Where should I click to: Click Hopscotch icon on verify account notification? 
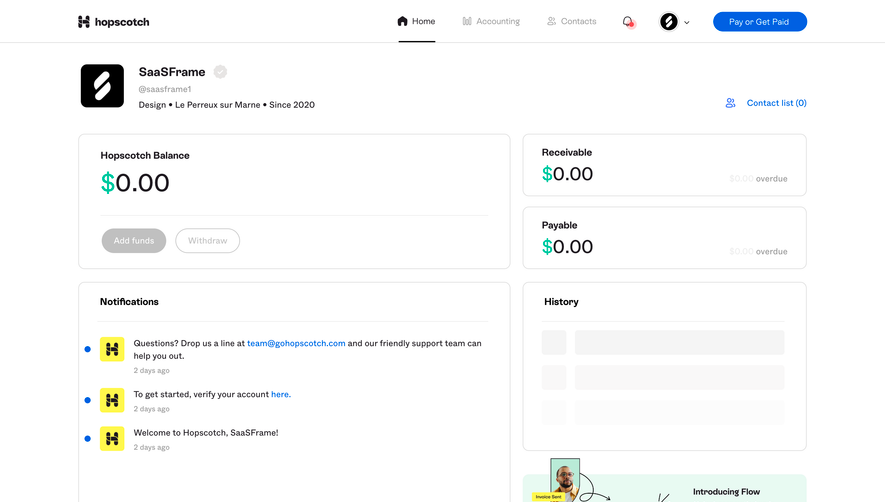click(x=112, y=400)
